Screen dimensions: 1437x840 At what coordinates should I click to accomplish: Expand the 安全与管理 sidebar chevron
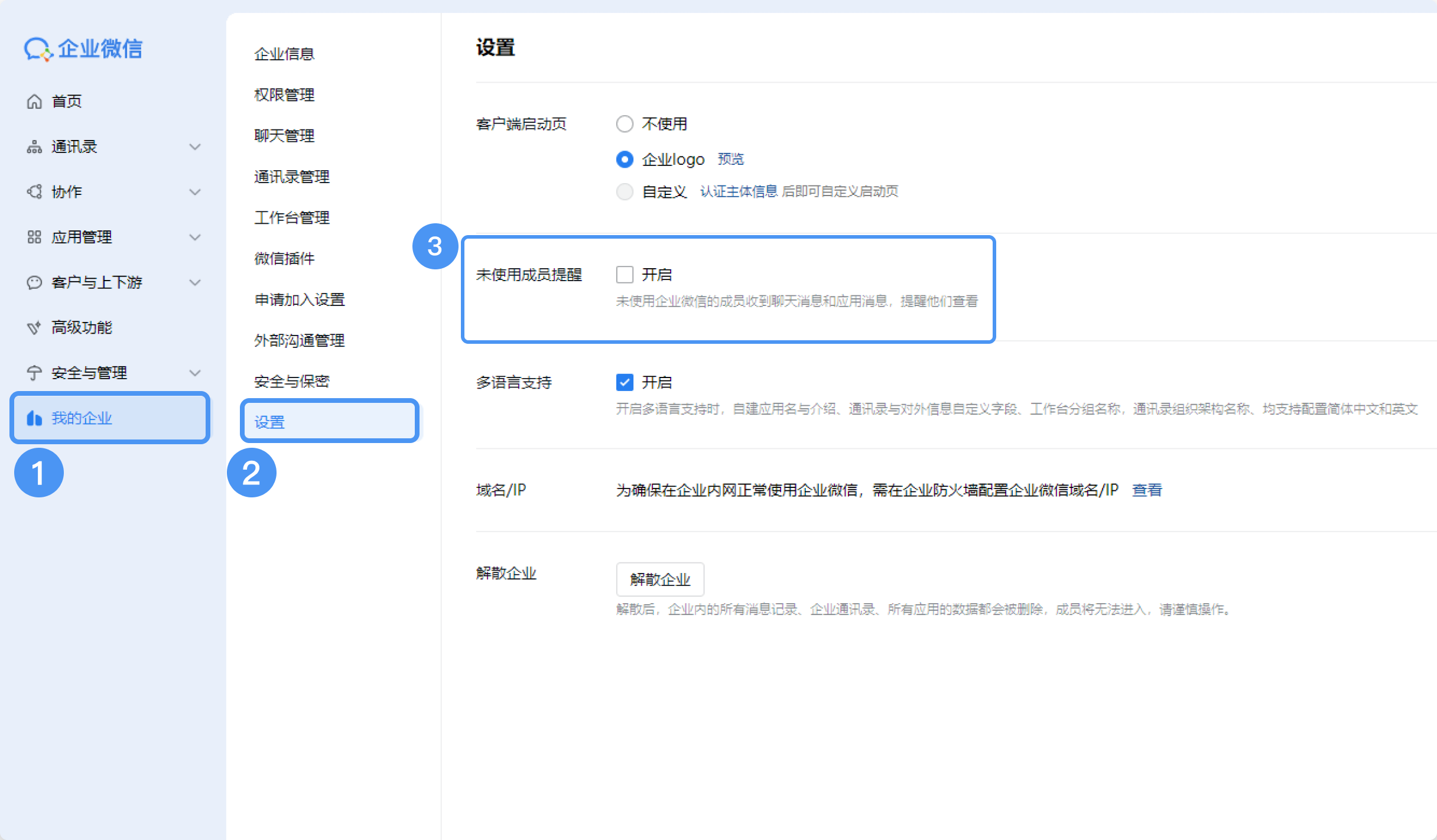(195, 373)
